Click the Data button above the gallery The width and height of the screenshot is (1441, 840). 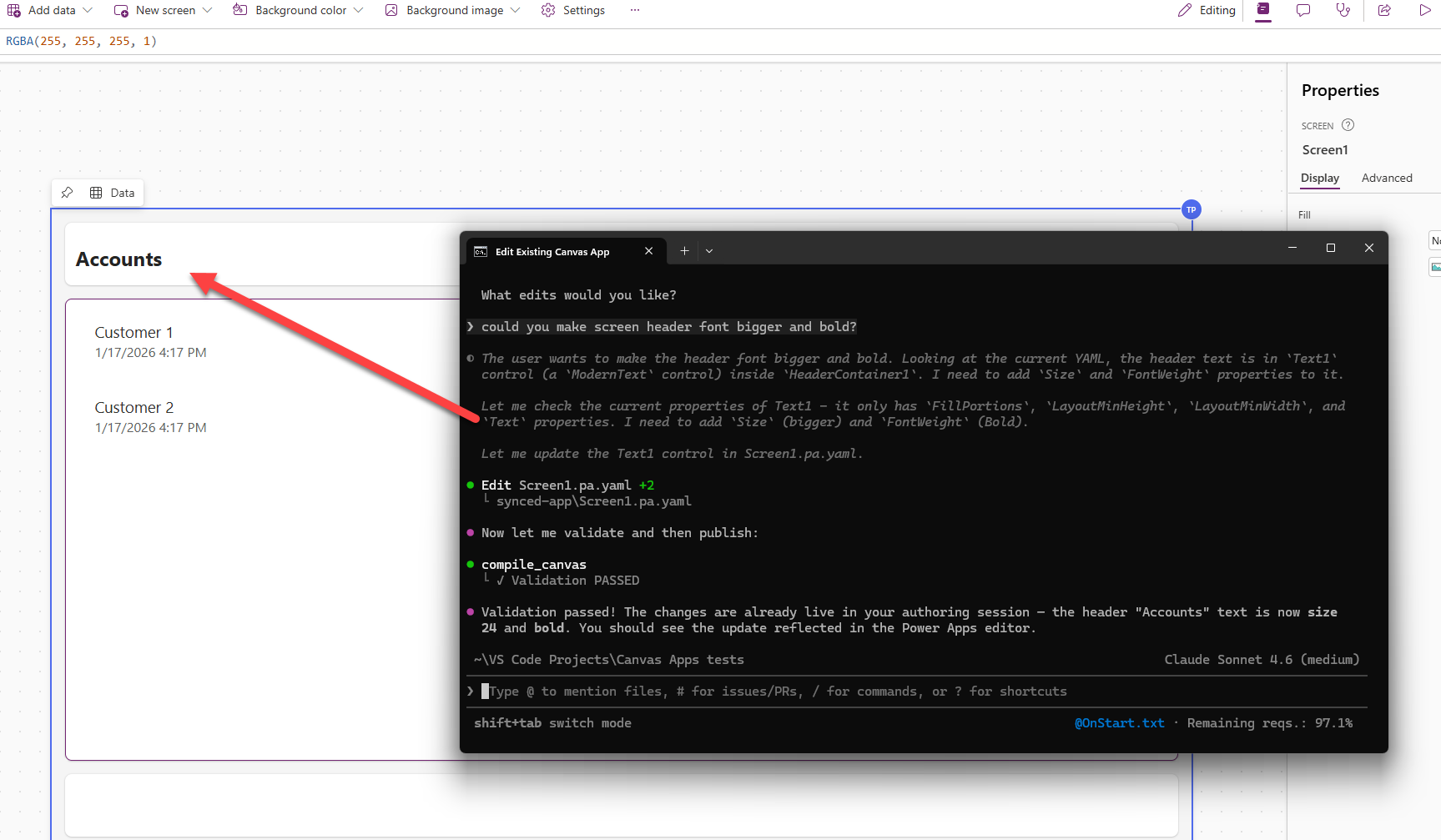pyautogui.click(x=113, y=193)
